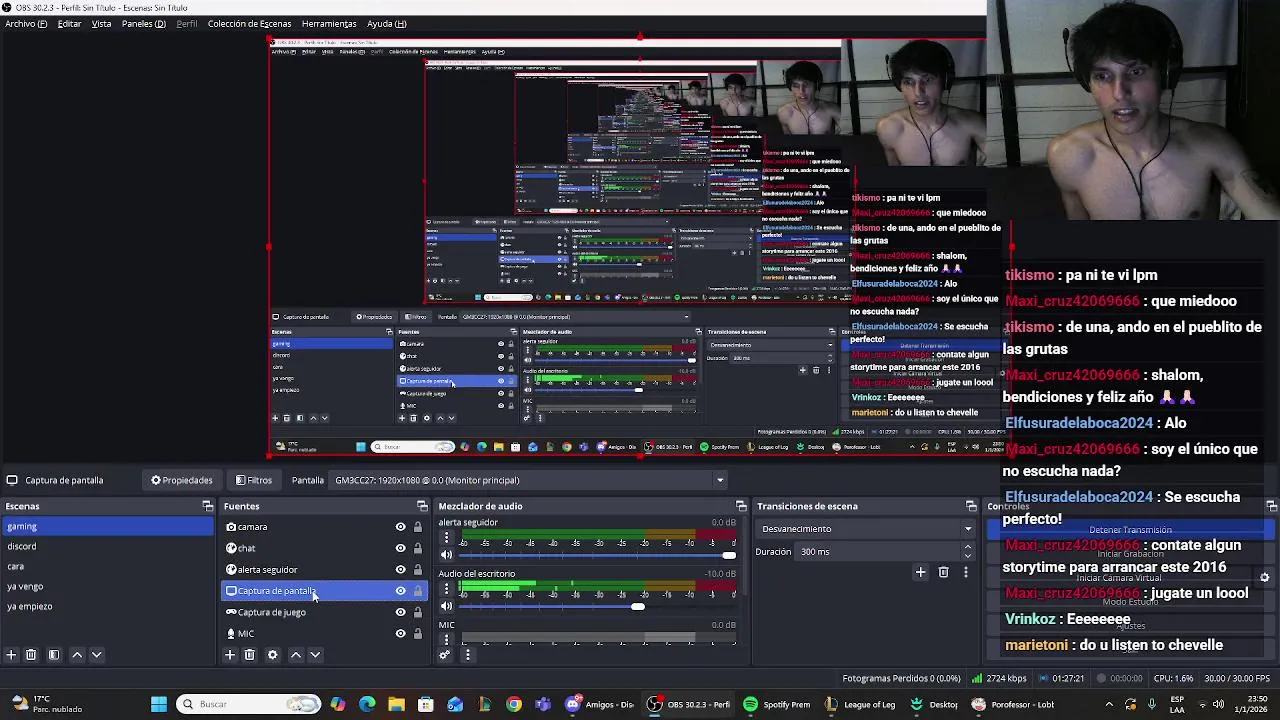Viewport: 1280px width, 720px height.
Task: Click the Propiedades button
Action: (181, 480)
